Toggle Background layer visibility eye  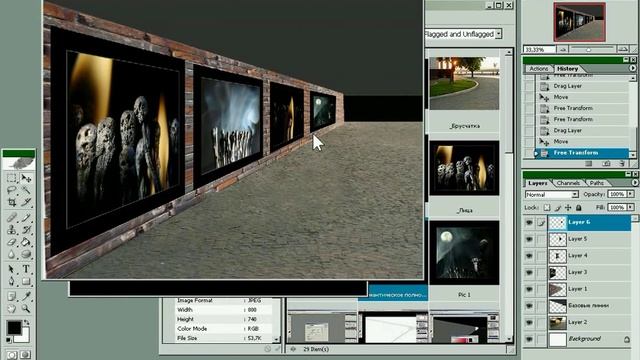tap(529, 339)
